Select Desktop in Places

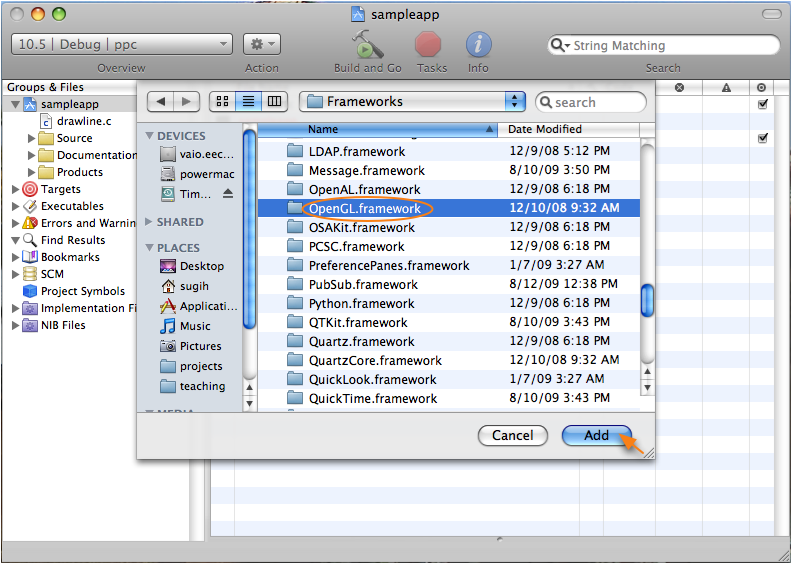coord(192,266)
